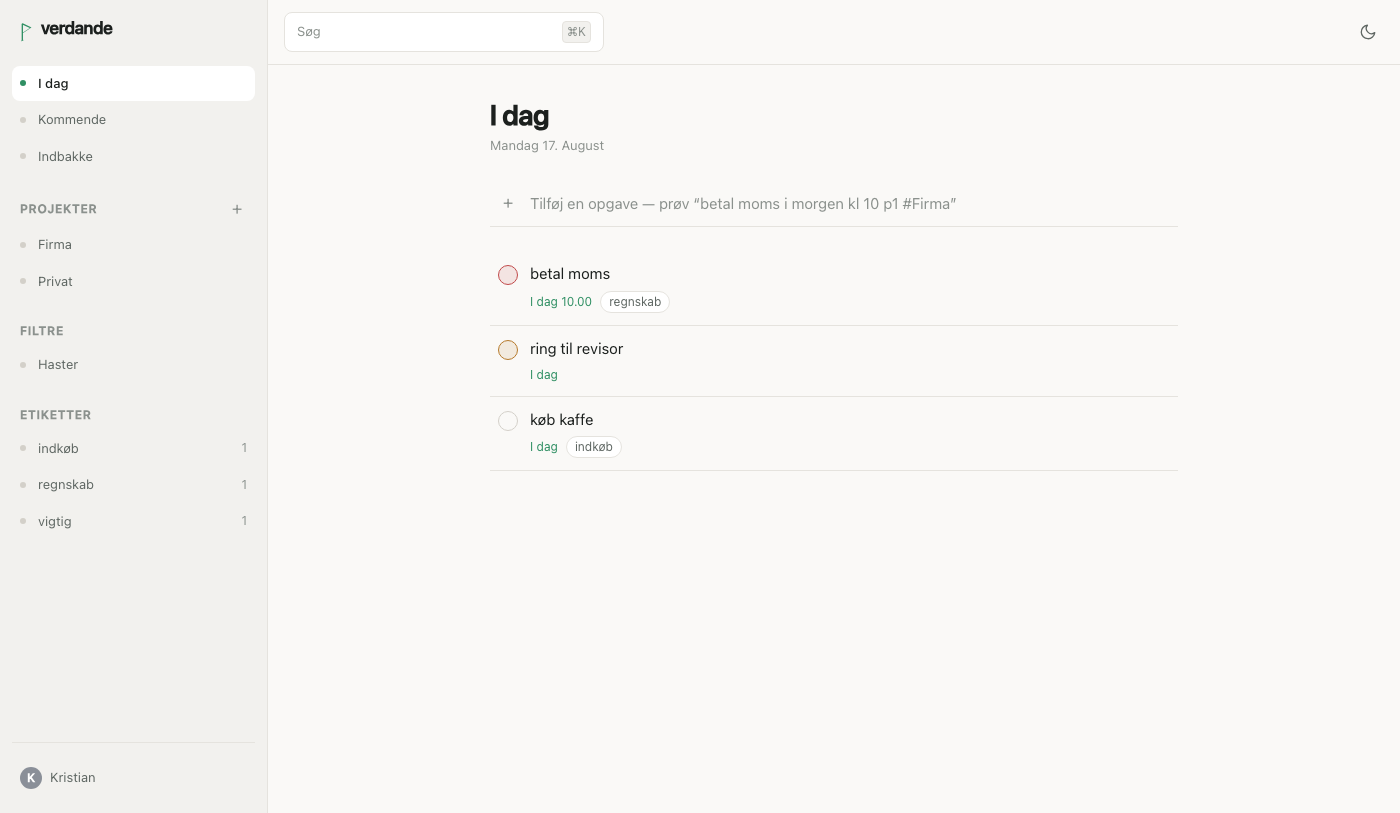
Task: Click the Mandag 17. August date text
Action: [x=547, y=146]
